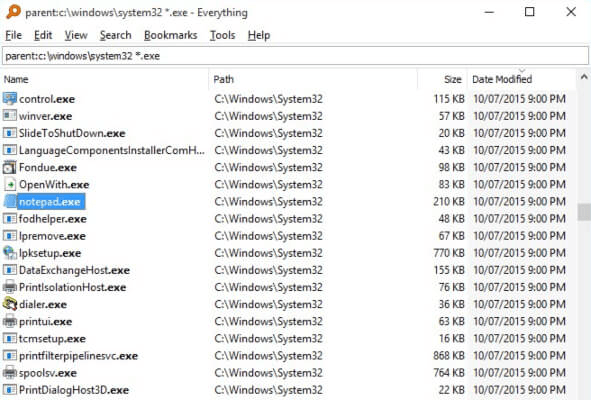Click the date modified cell of dialer.exe
Viewport: 591px width, 400px height.
pos(520,304)
